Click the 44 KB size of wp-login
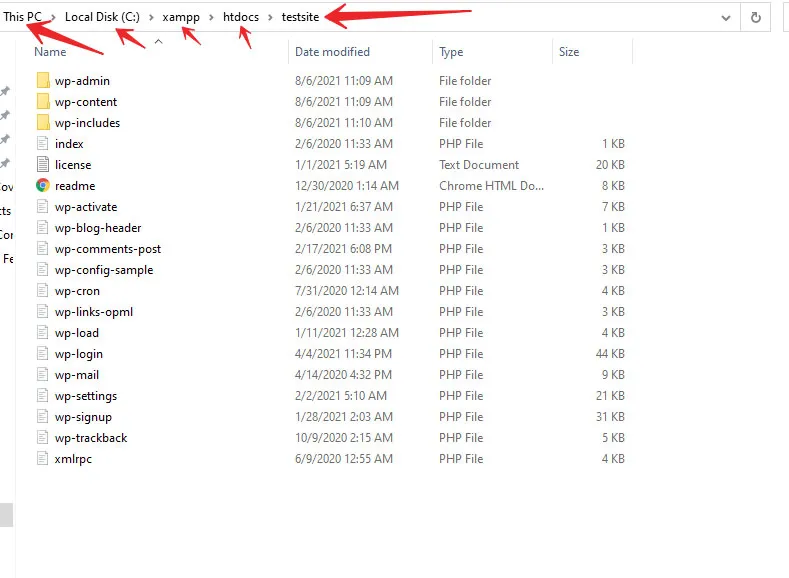The height and width of the screenshot is (578, 789). coord(610,354)
